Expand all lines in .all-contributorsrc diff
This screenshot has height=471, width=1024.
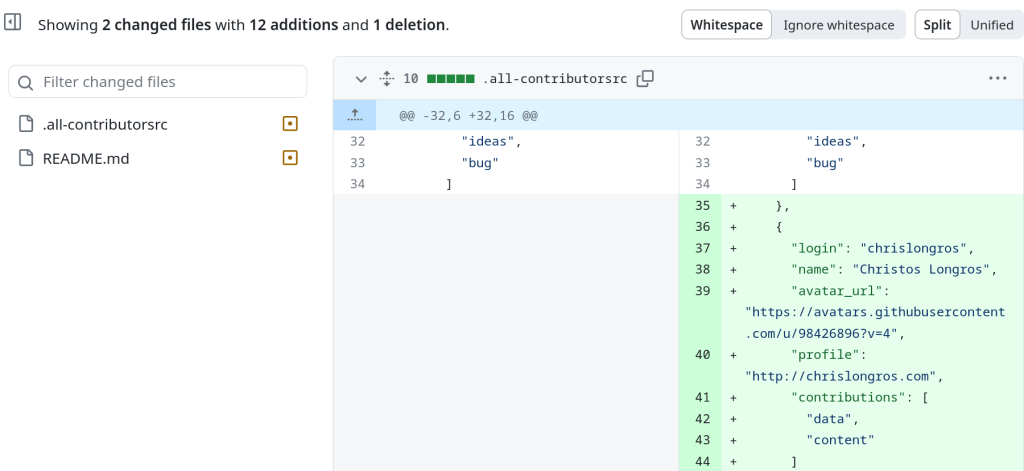pos(387,78)
